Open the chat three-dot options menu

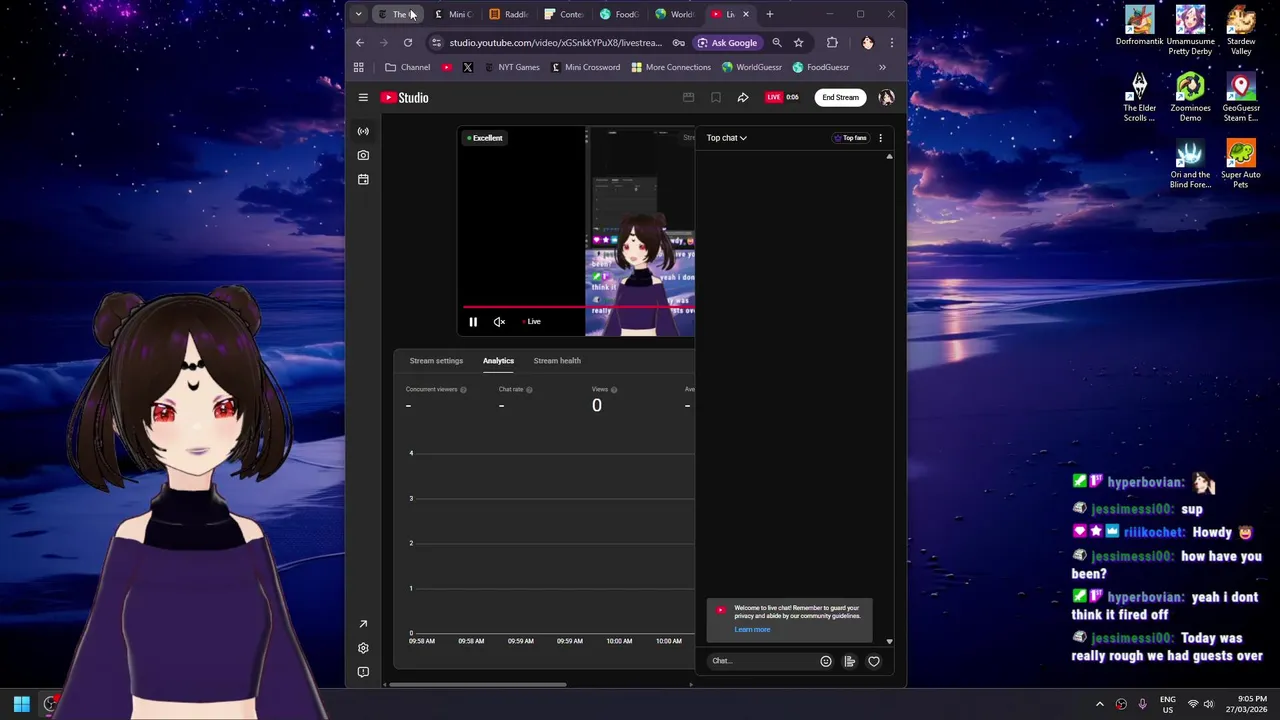(880, 138)
